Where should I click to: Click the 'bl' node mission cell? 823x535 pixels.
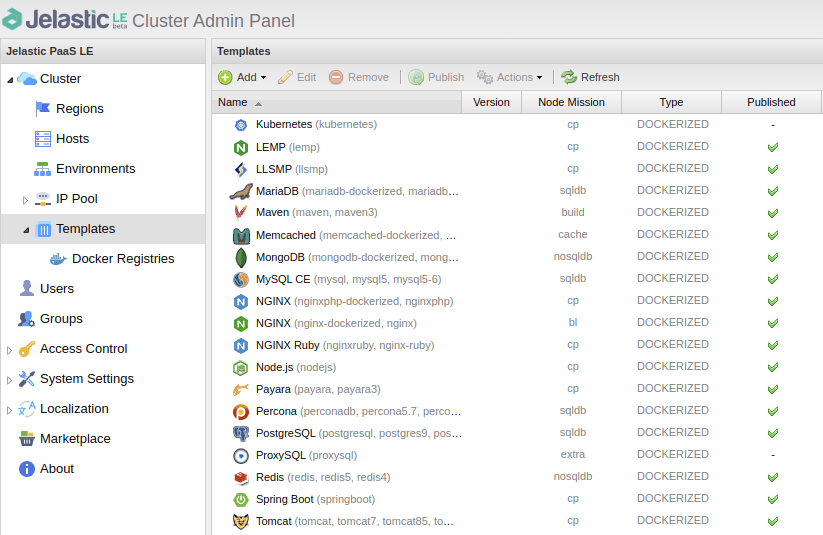573,322
